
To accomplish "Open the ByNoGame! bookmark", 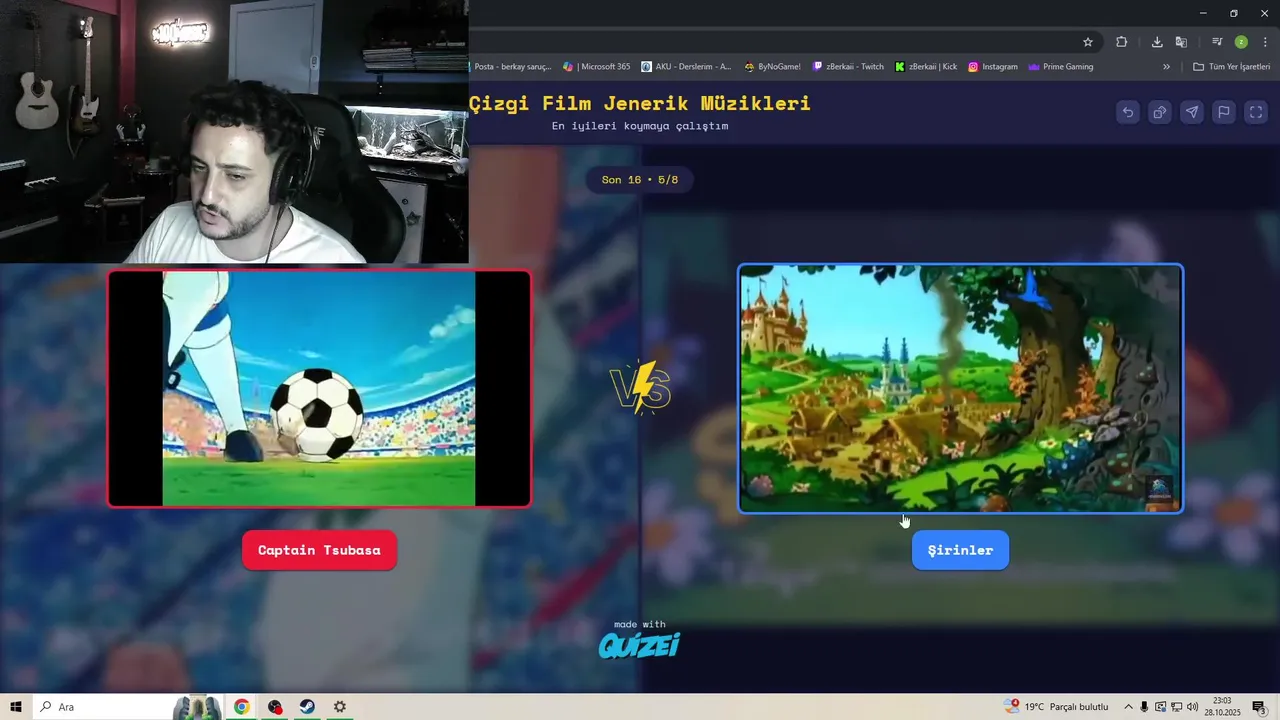I will pos(773,67).
